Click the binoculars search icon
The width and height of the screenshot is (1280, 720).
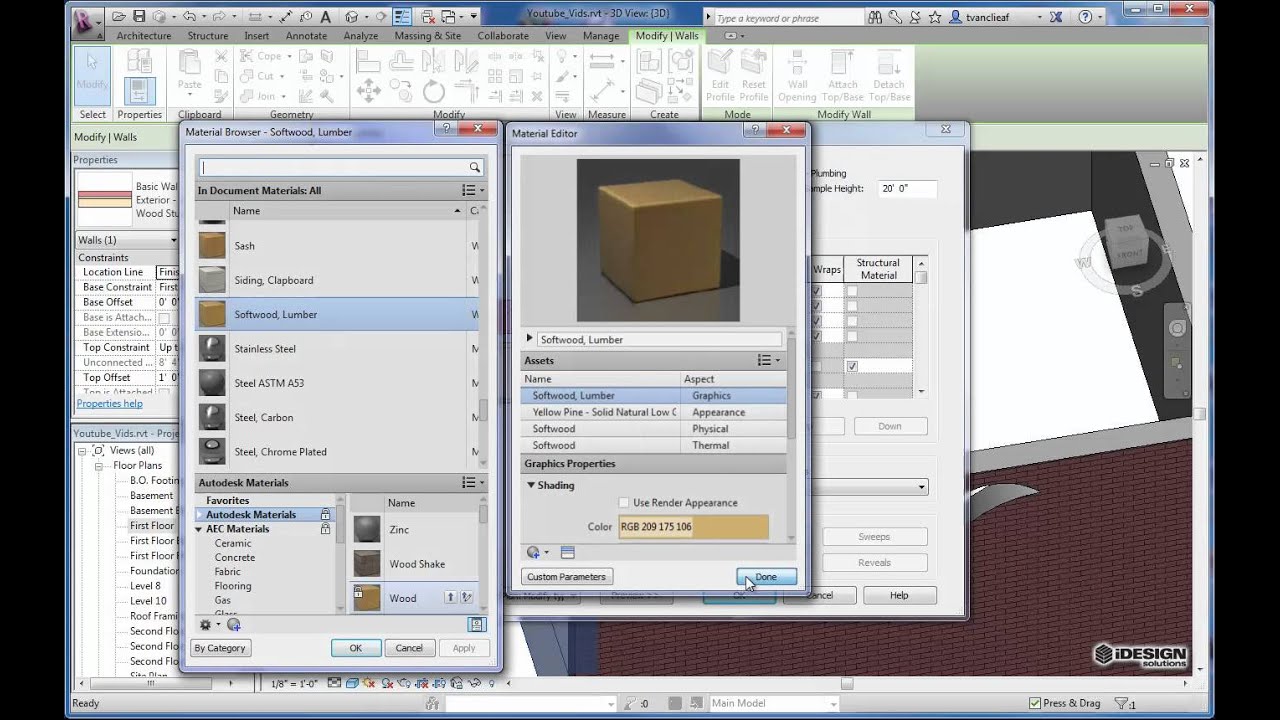coord(875,17)
